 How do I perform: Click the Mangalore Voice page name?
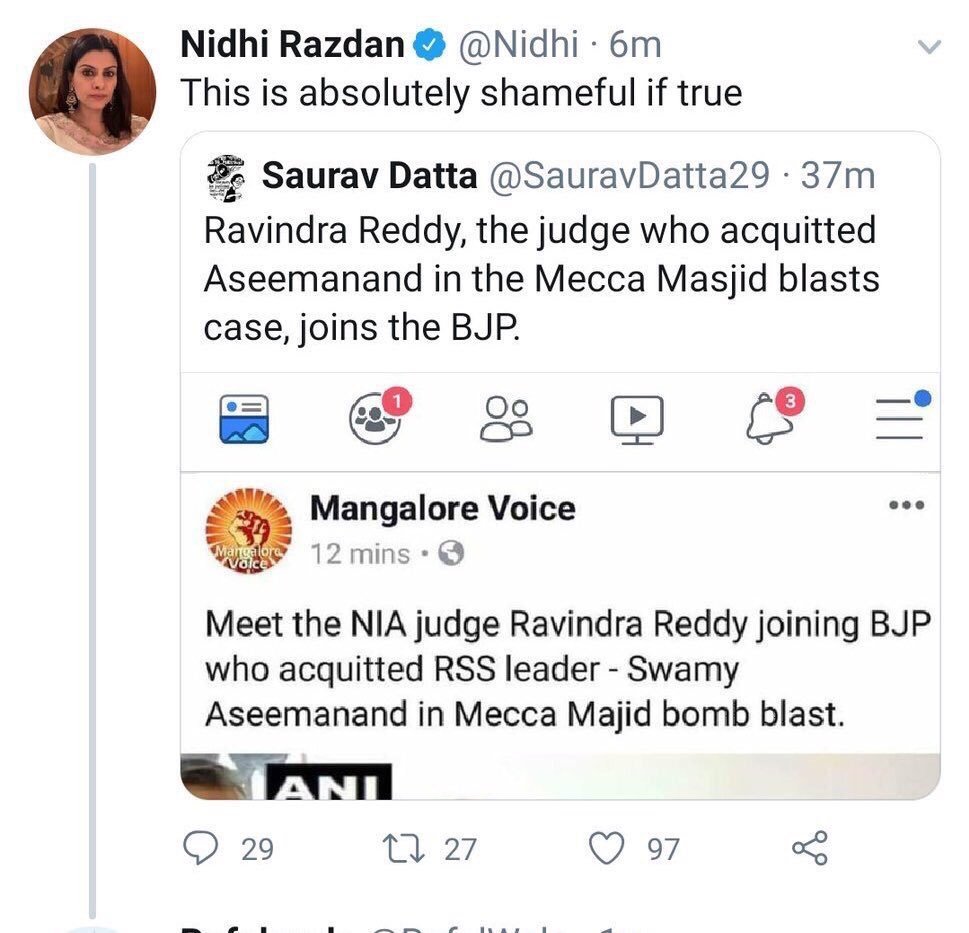click(x=442, y=509)
